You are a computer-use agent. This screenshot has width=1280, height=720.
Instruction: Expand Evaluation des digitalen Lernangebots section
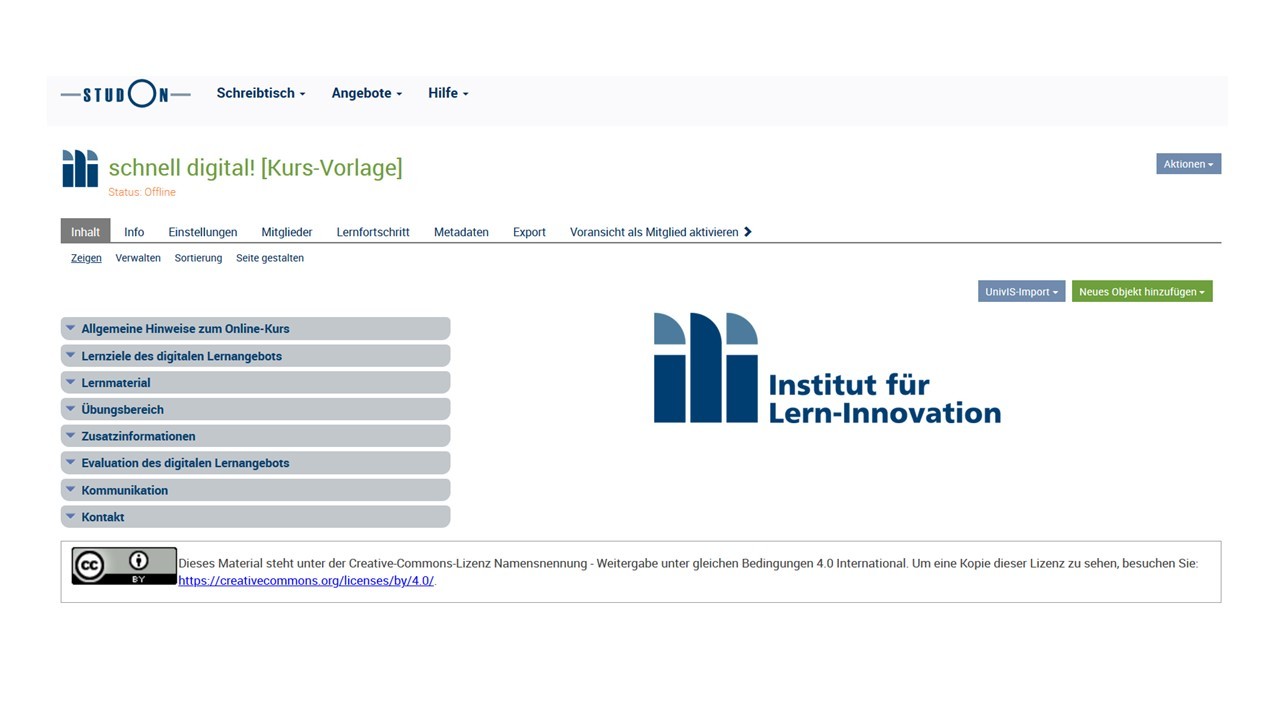pyautogui.click(x=255, y=463)
